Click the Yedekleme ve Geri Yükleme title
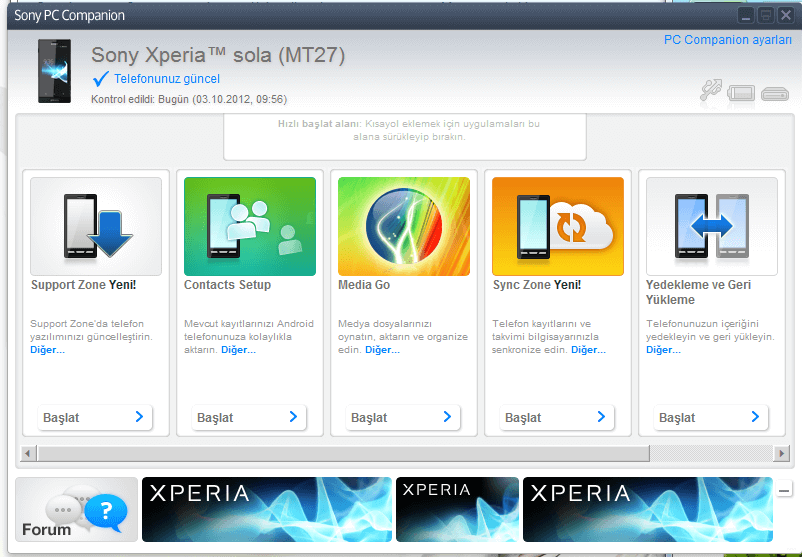This screenshot has height=557, width=802. pos(698,292)
